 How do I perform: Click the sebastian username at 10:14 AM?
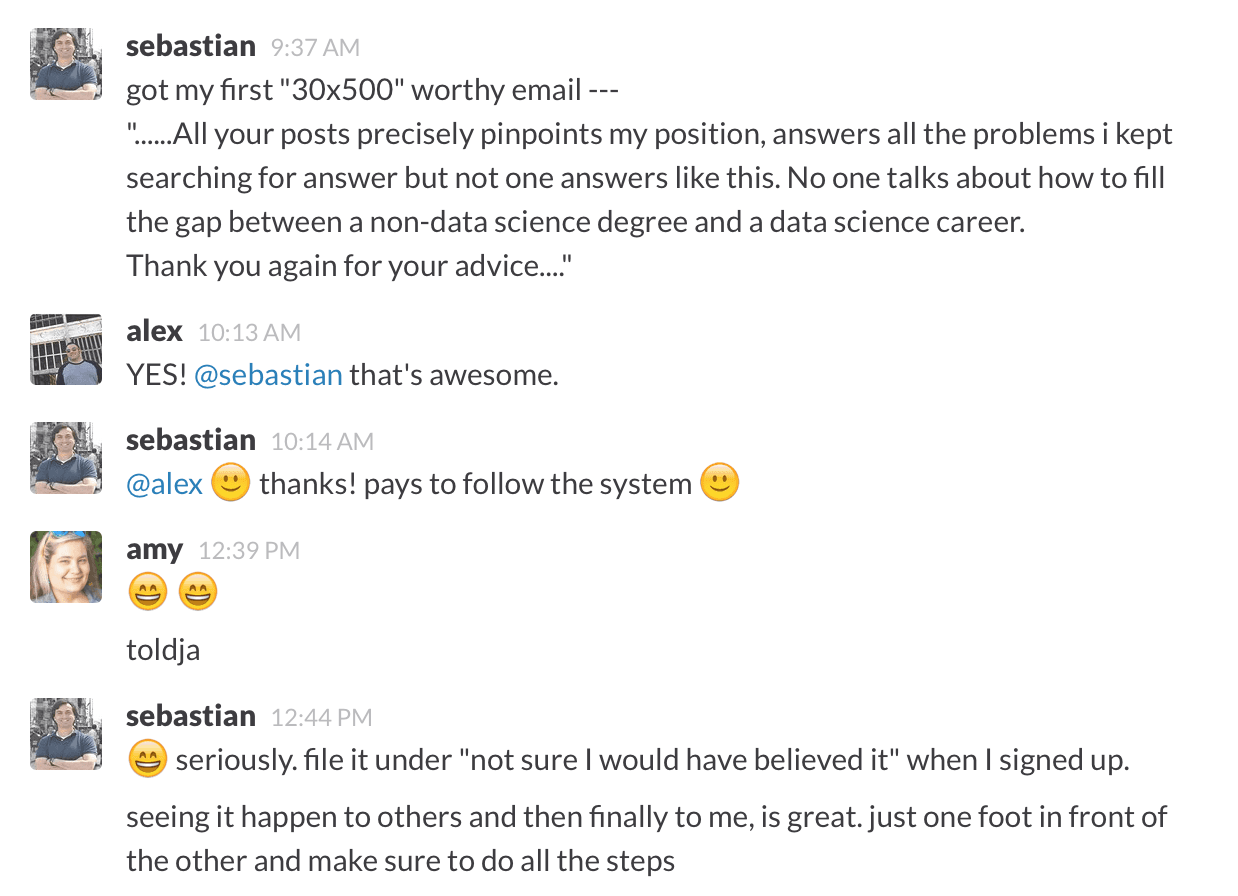point(191,440)
